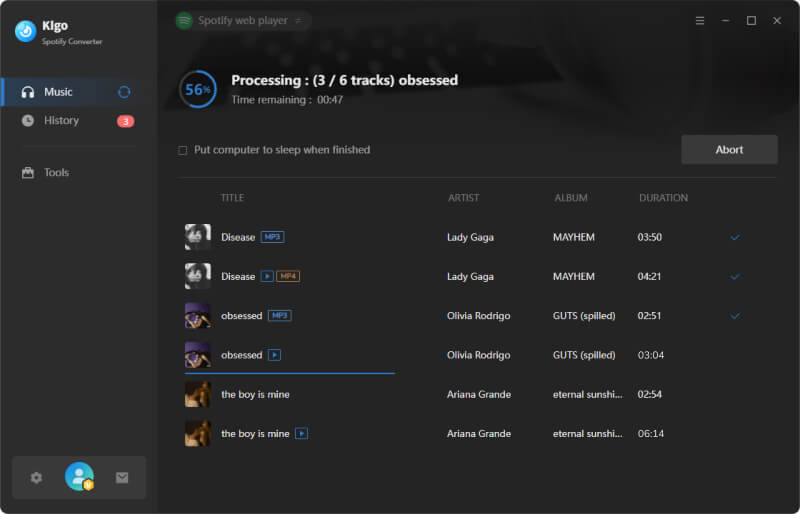Click album GUTS (spilled) on the 02:51 row
Screen dimensions: 800x514
[x=584, y=316]
